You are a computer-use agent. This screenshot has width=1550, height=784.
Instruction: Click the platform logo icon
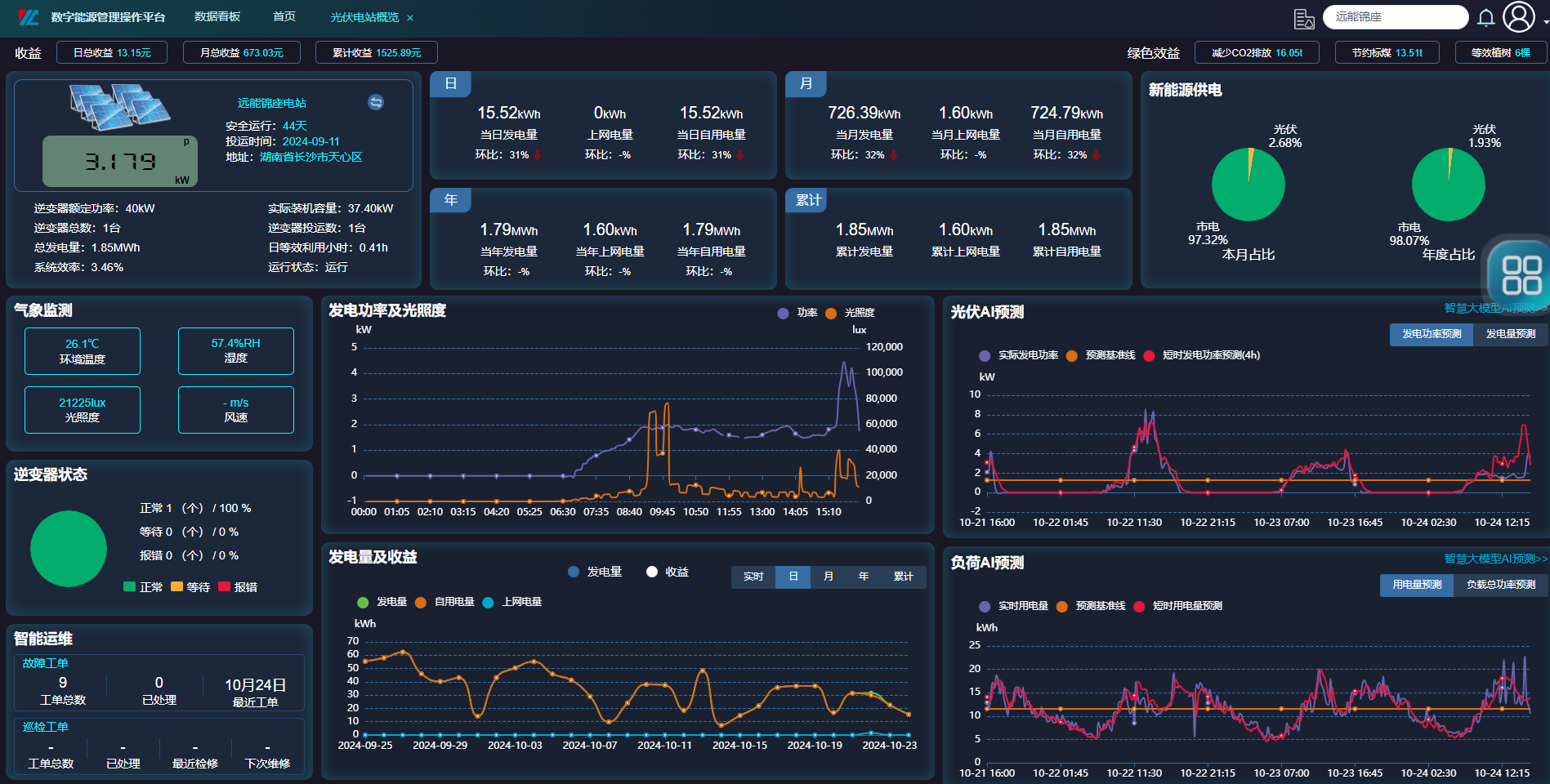[29, 17]
